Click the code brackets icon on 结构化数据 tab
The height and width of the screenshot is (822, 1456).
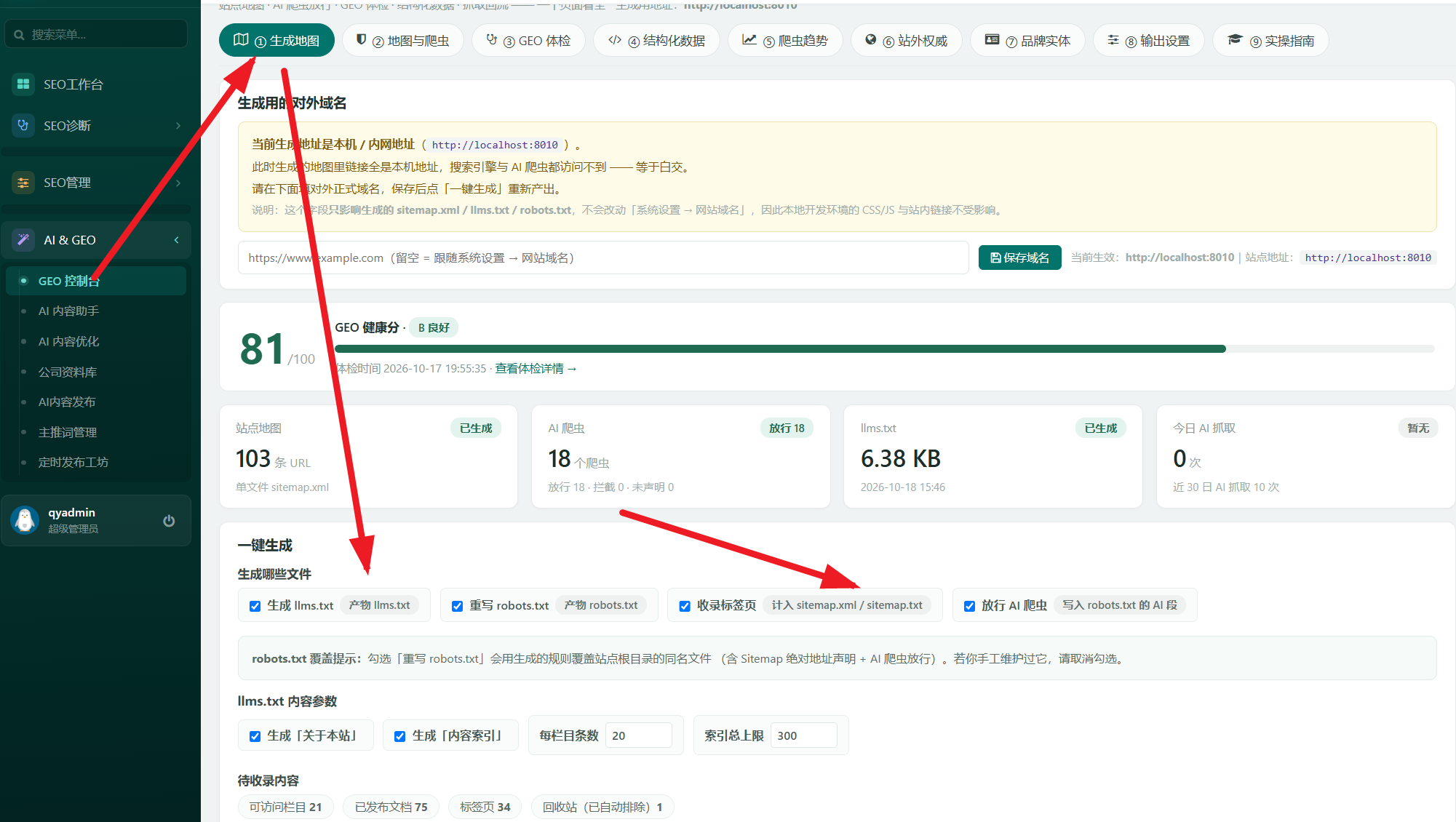coord(615,40)
